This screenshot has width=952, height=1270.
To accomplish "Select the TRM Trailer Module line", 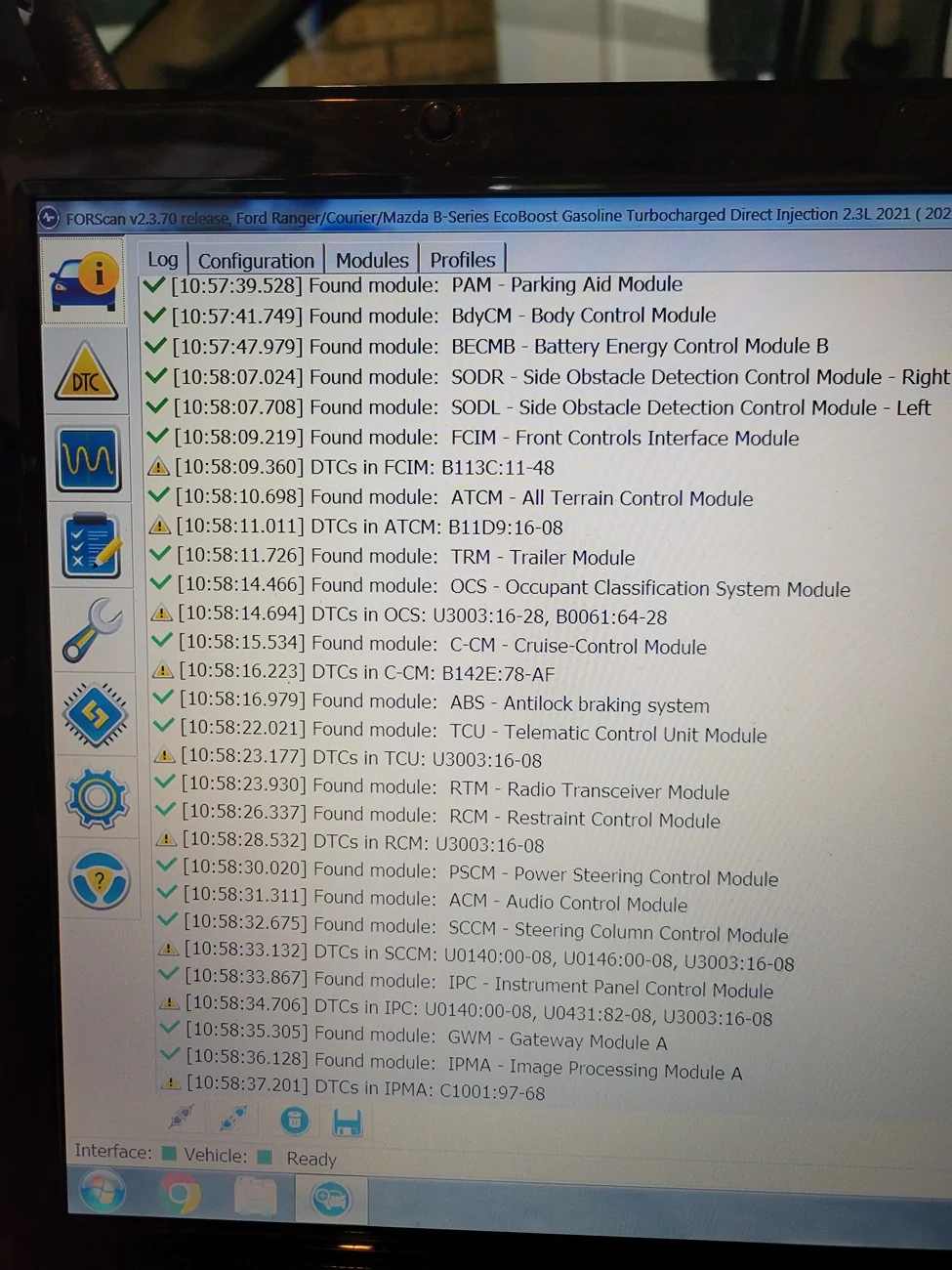I will (393, 557).
